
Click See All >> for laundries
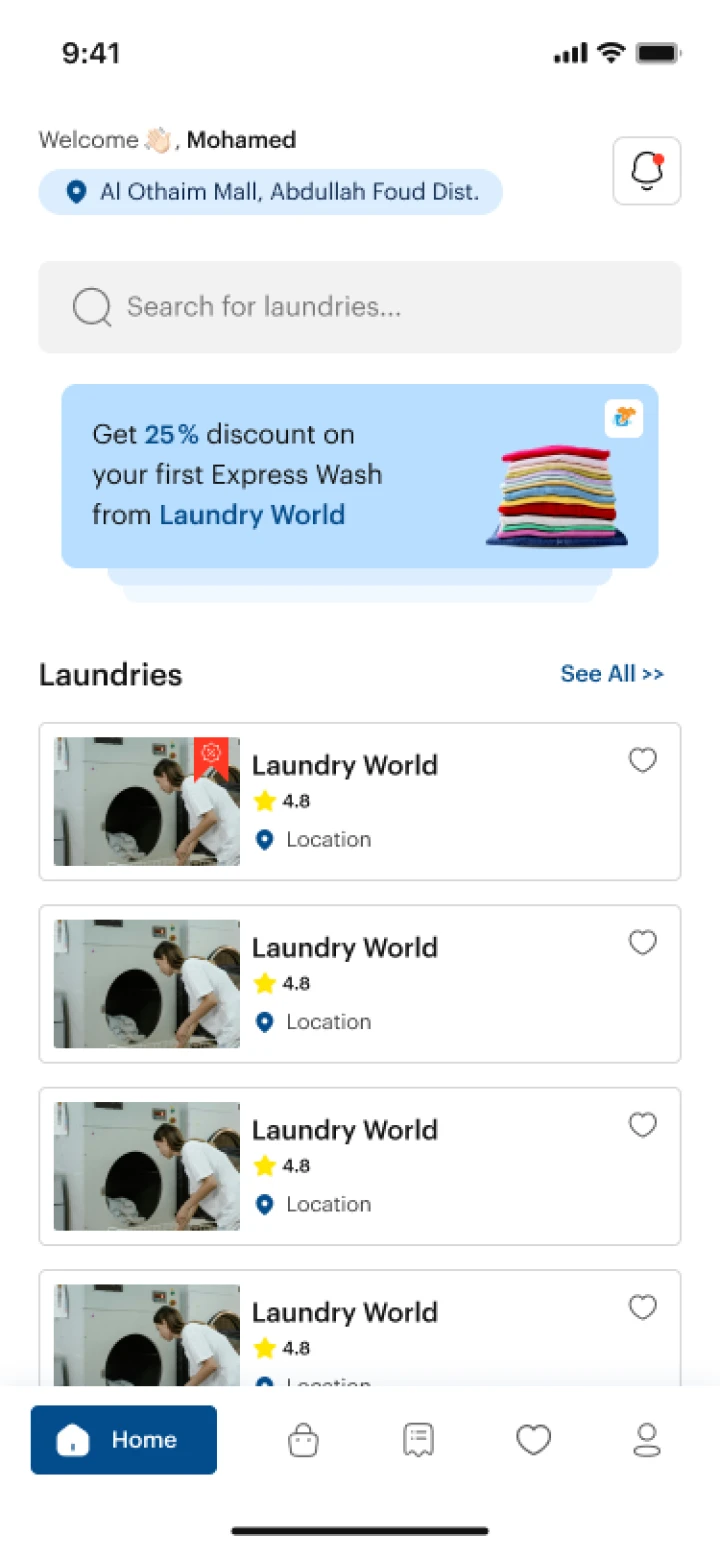coord(612,674)
